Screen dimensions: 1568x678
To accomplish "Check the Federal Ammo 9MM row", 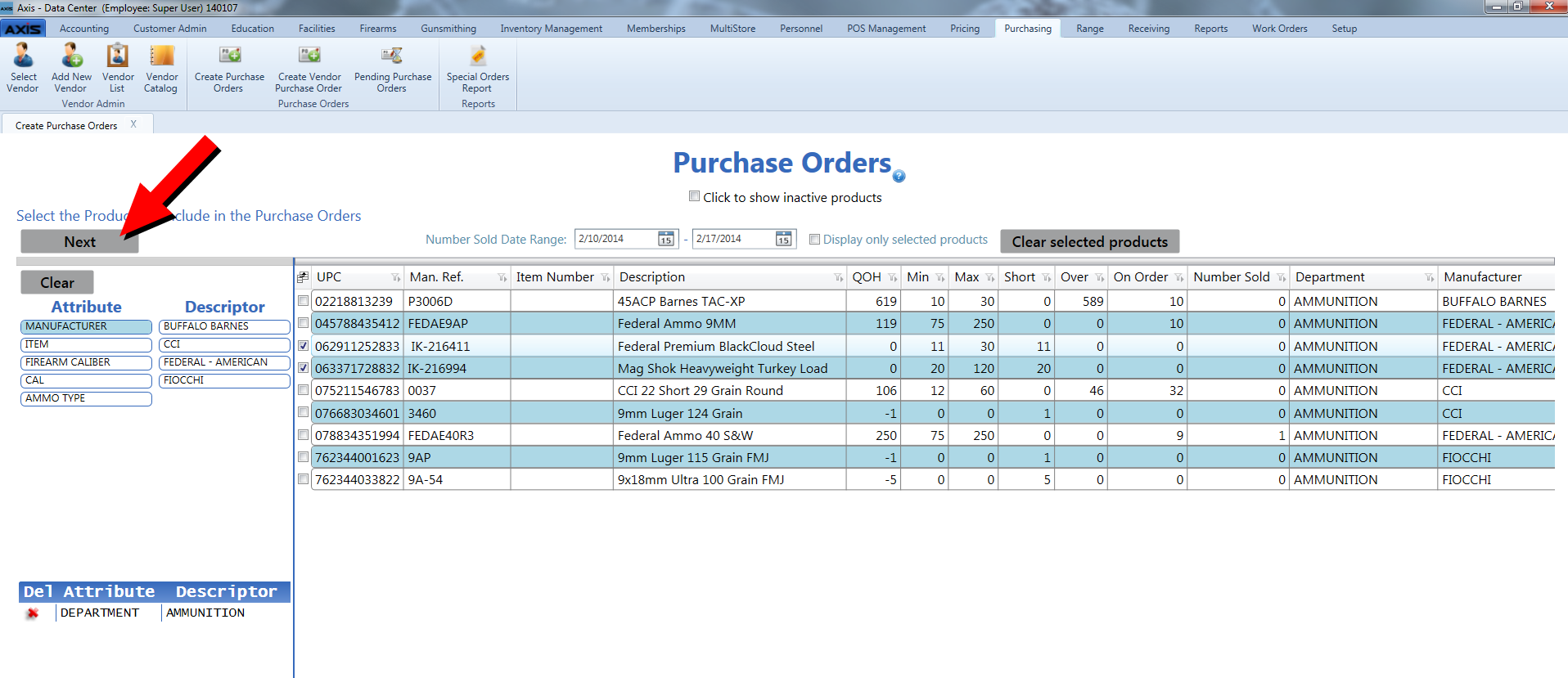I will (304, 322).
